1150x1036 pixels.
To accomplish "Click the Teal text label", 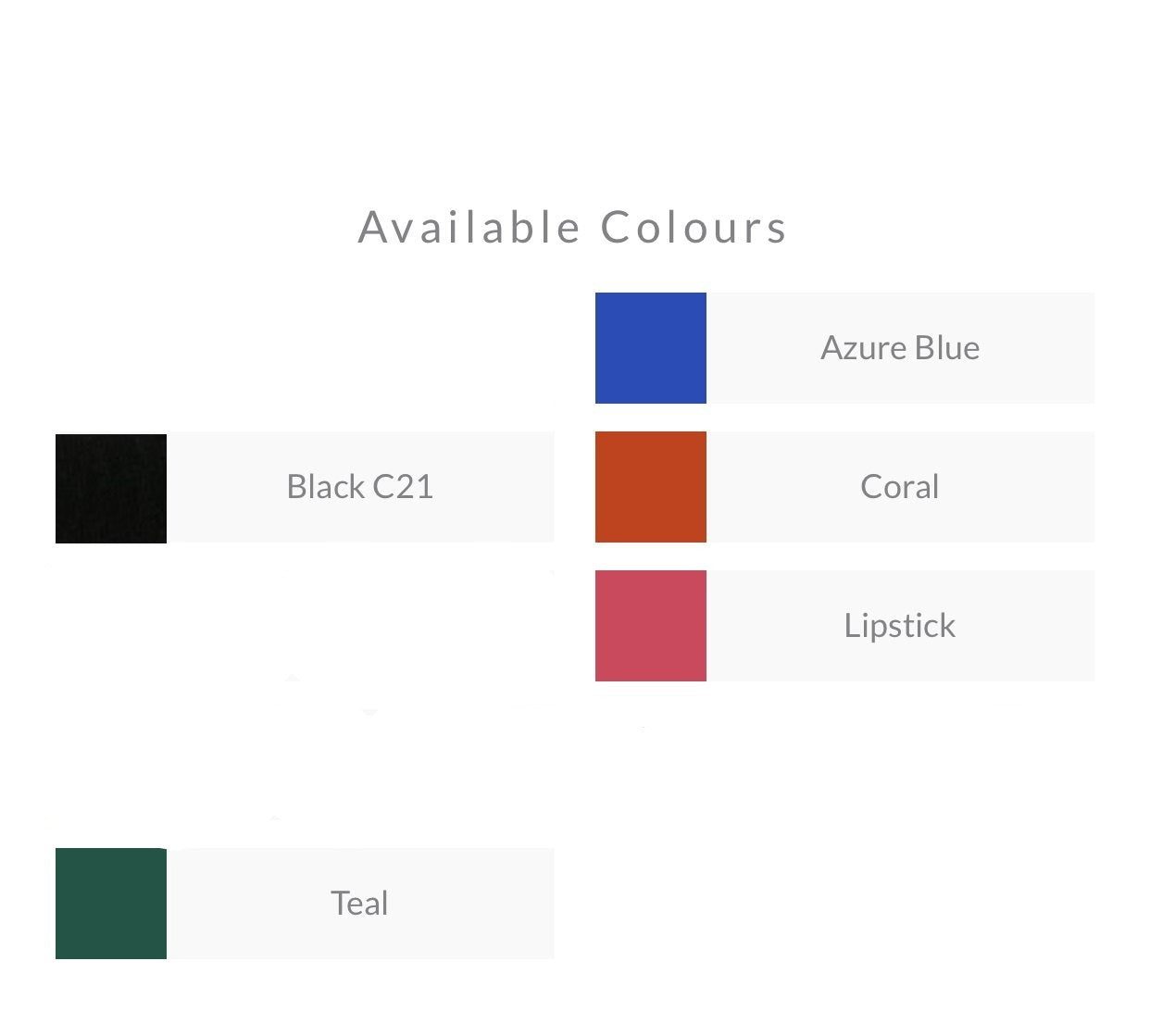I will tap(360, 904).
